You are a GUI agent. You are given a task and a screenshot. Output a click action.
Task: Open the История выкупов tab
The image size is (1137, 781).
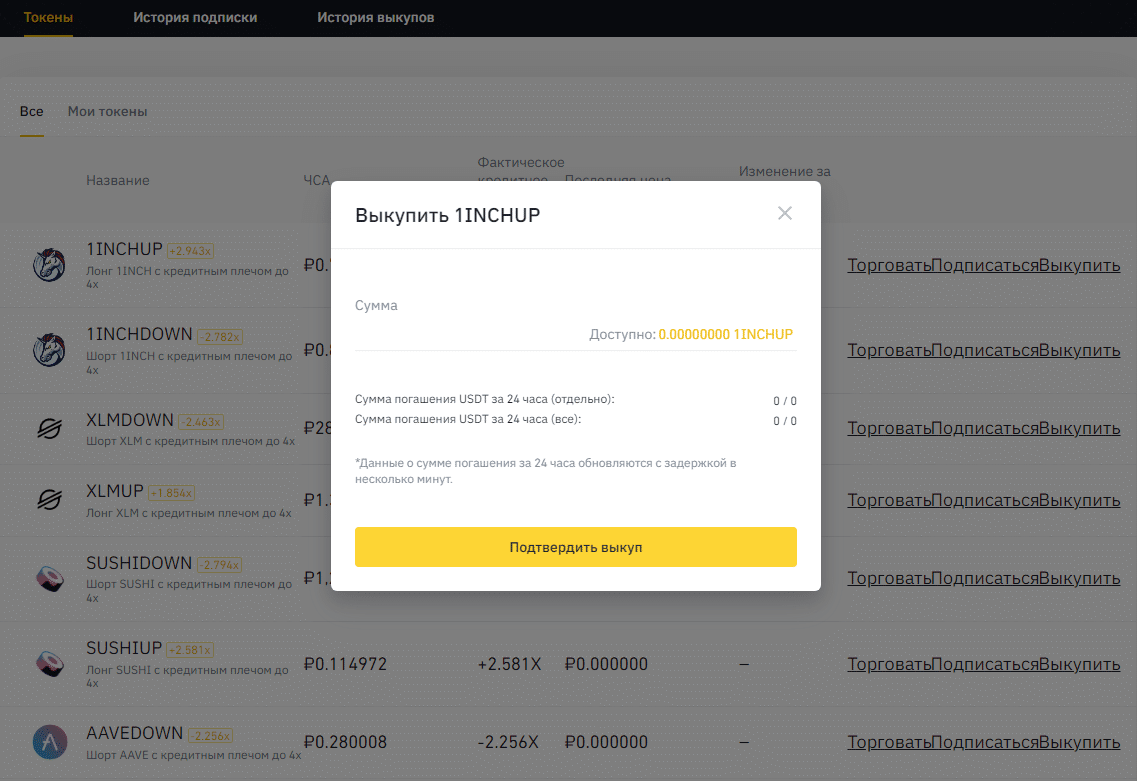tap(375, 18)
